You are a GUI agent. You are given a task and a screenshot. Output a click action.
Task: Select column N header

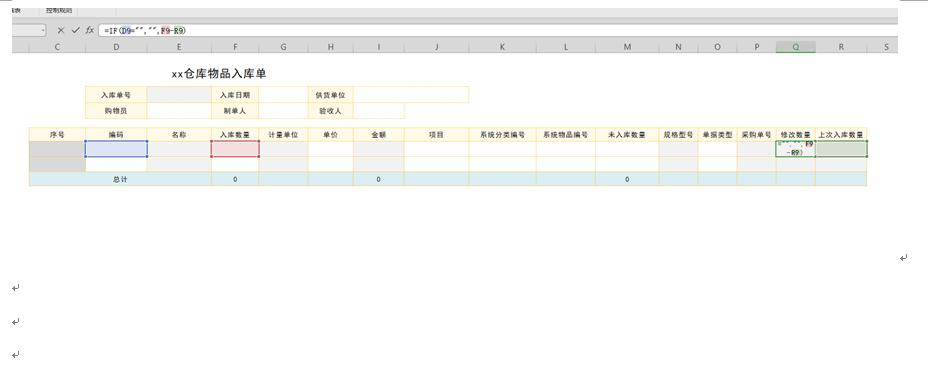coord(678,47)
